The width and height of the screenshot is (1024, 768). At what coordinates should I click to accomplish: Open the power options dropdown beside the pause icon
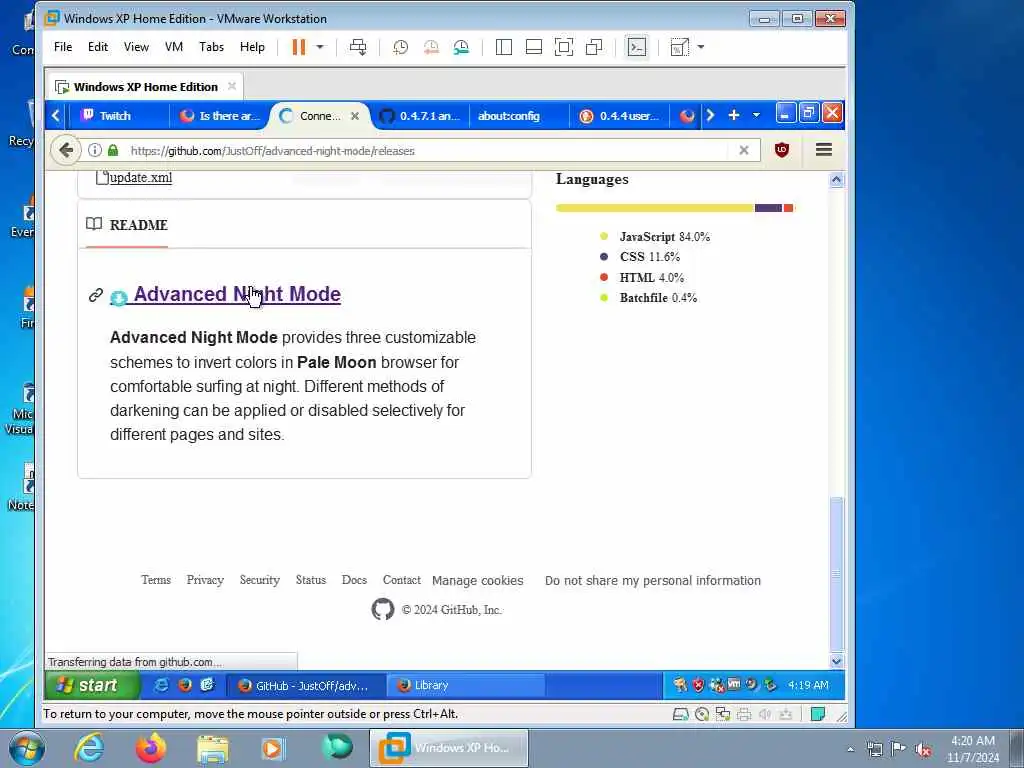click(x=320, y=47)
